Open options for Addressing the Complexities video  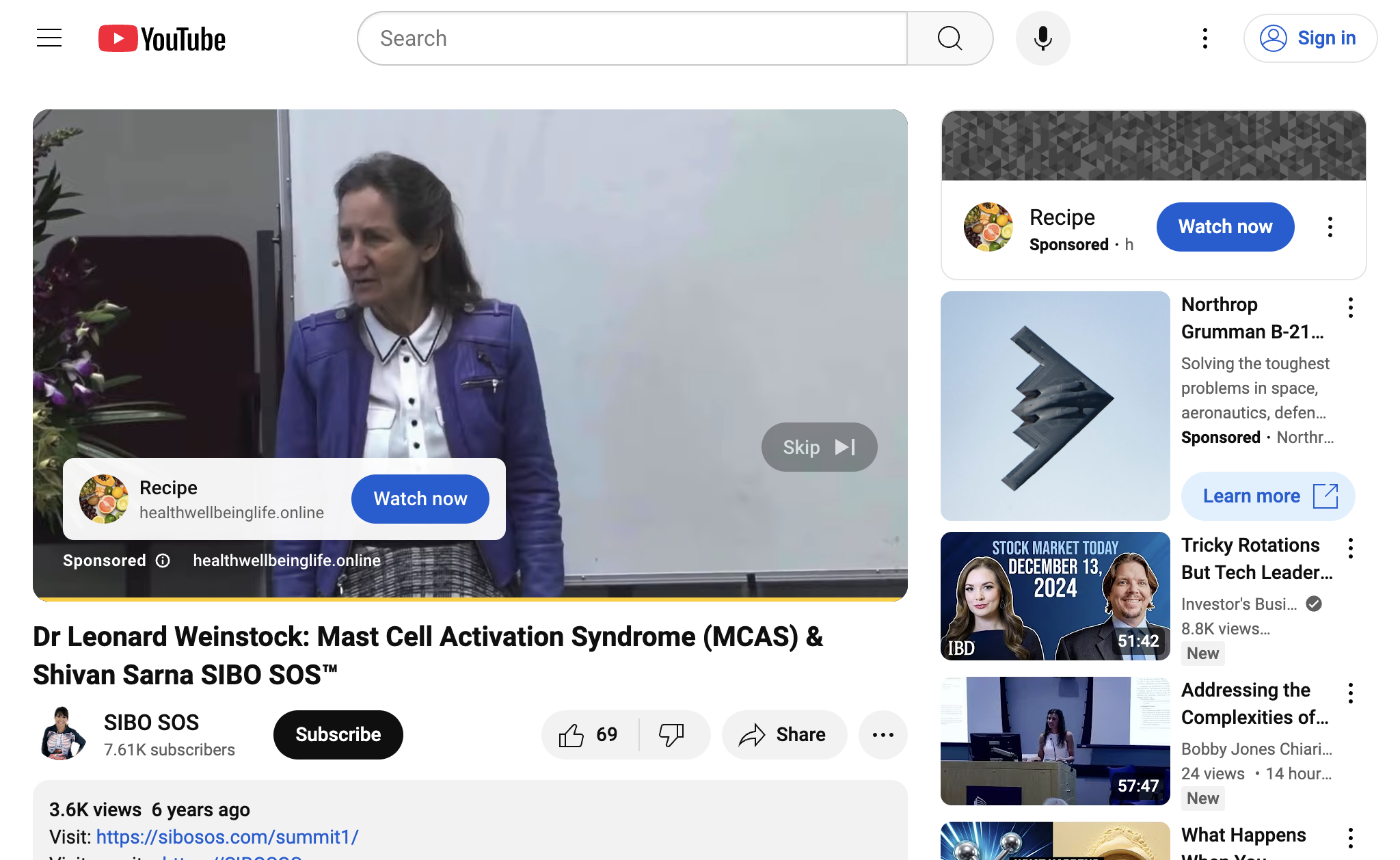pyautogui.click(x=1351, y=693)
